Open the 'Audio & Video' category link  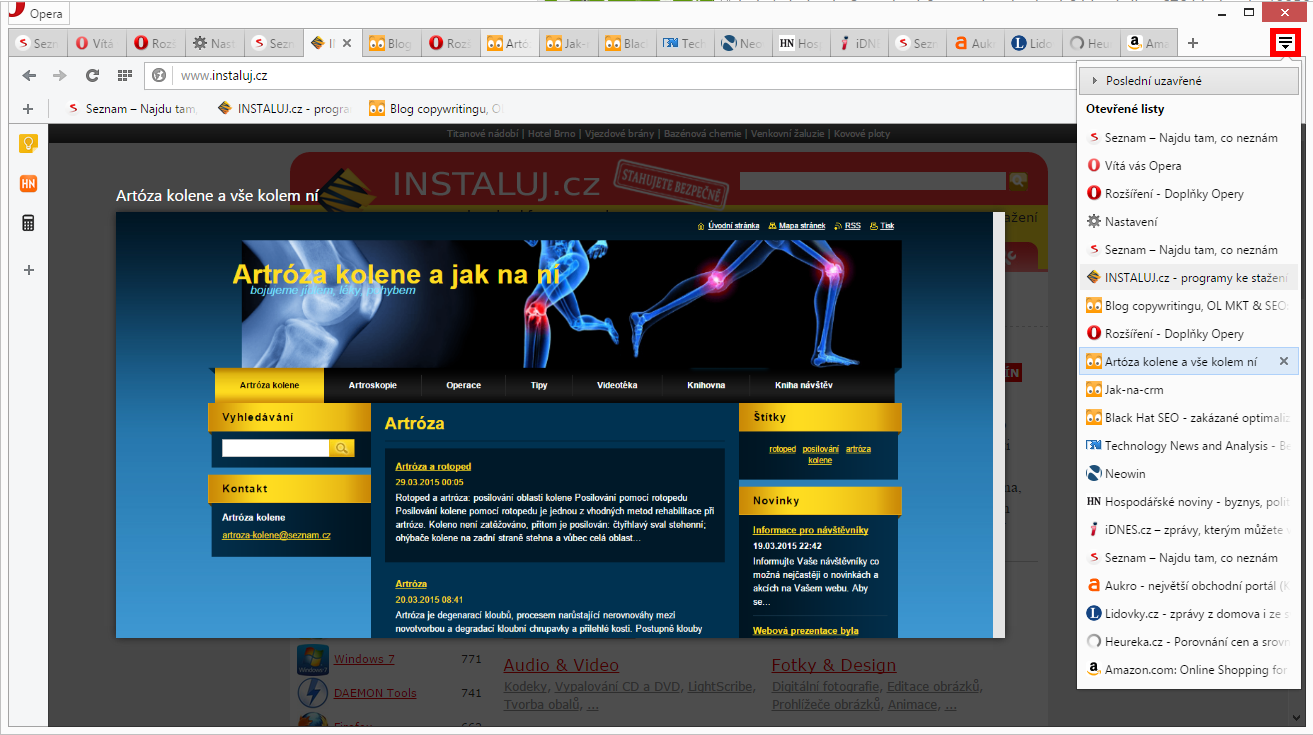[x=561, y=665]
